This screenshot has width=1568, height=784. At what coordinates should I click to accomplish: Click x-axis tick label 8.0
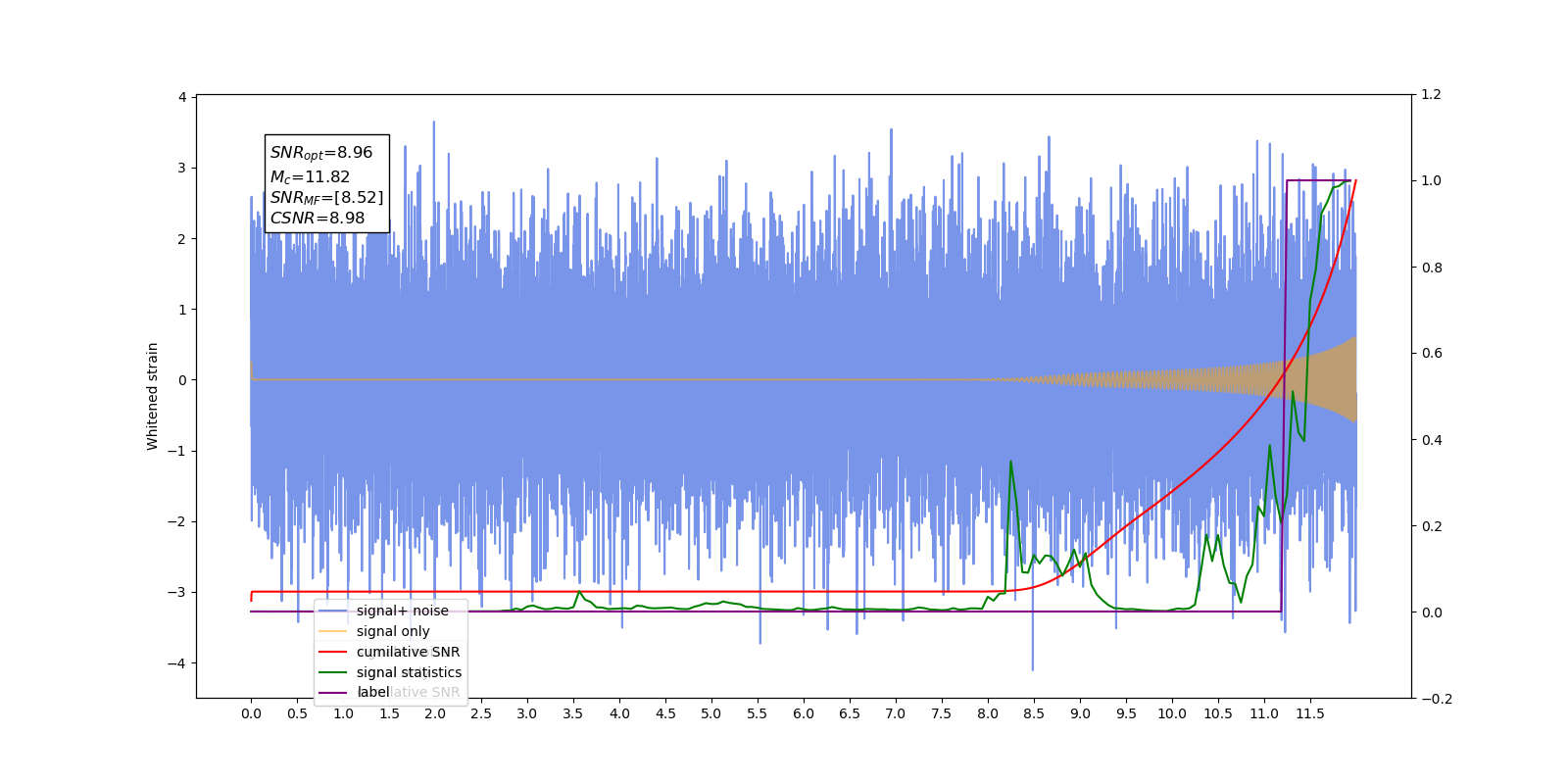click(x=988, y=713)
